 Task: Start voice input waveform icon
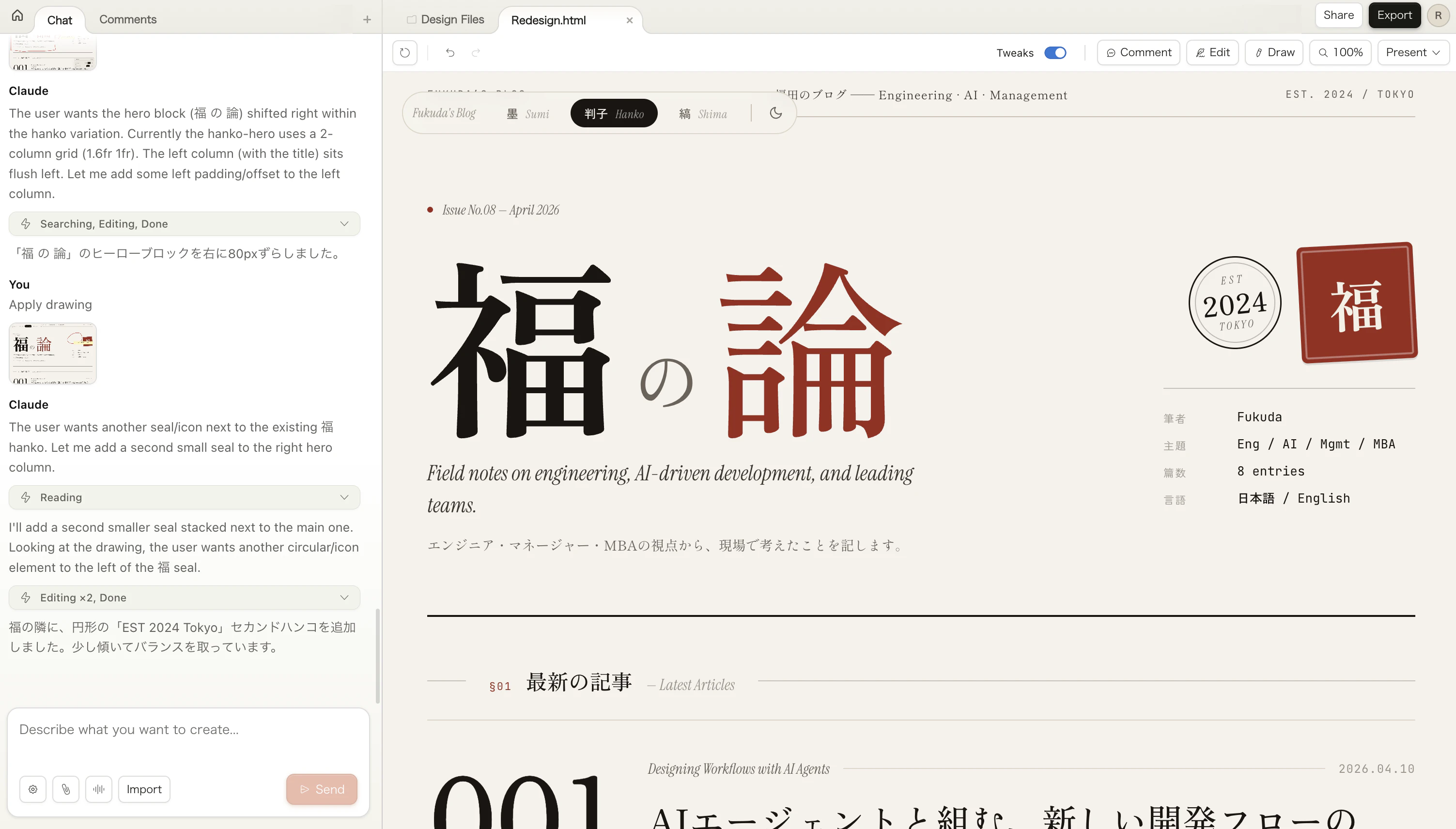98,789
